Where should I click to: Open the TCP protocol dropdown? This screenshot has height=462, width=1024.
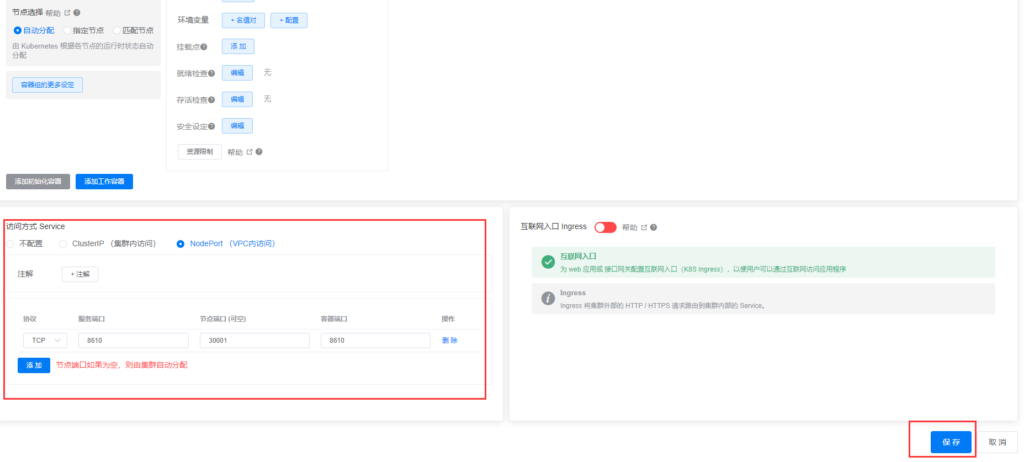pyautogui.click(x=46, y=341)
